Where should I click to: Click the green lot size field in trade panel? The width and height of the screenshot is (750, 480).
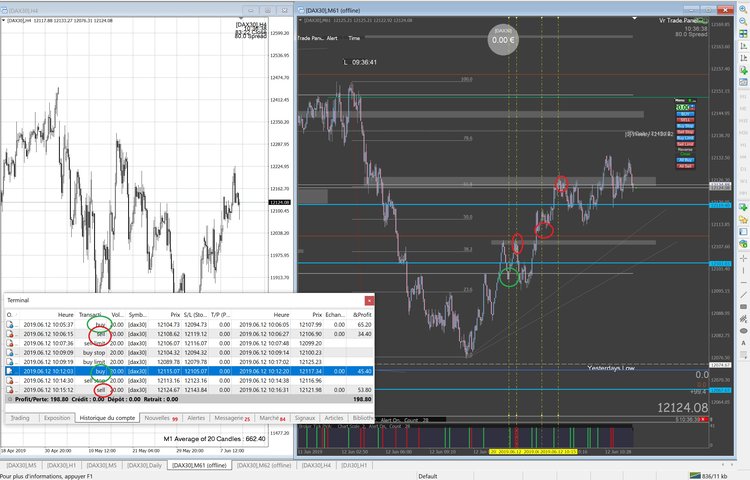[684, 107]
